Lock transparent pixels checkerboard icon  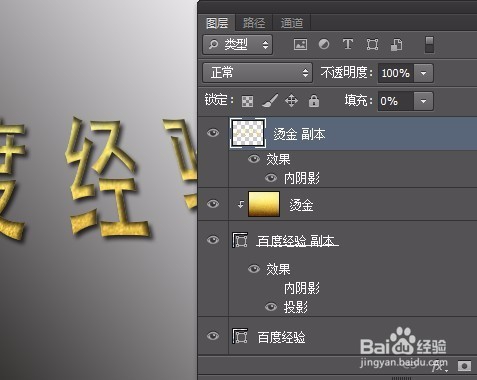pyautogui.click(x=247, y=101)
